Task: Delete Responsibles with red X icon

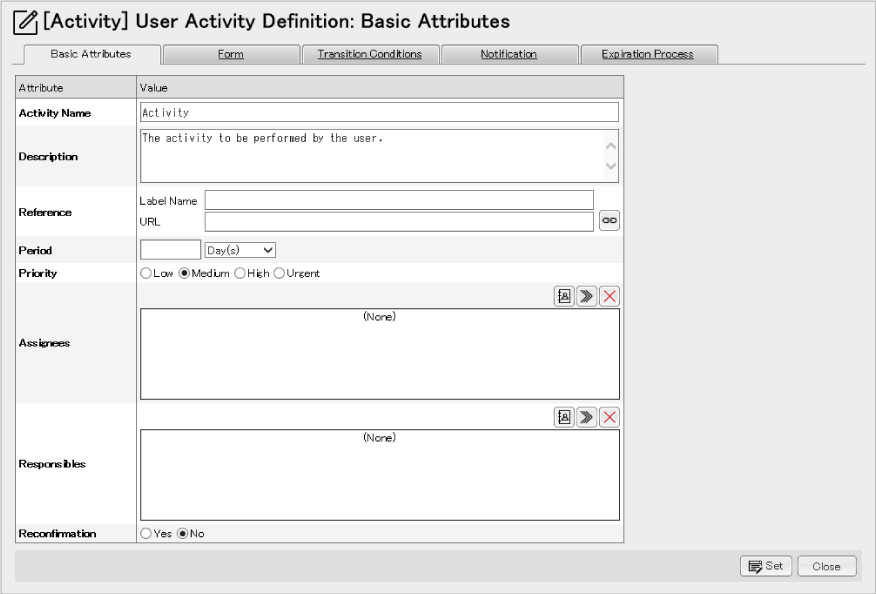Action: [x=609, y=417]
